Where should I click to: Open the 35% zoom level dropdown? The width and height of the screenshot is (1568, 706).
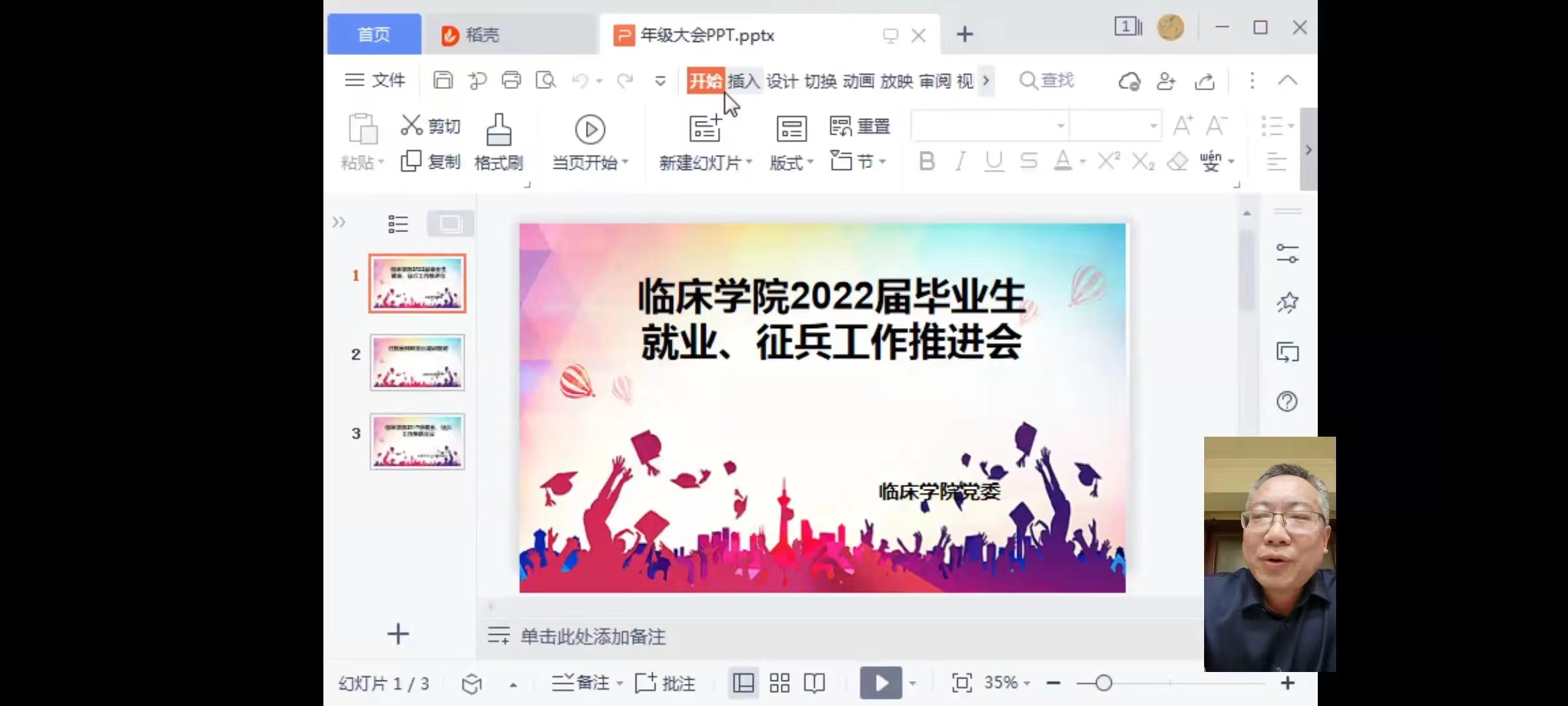click(1007, 683)
